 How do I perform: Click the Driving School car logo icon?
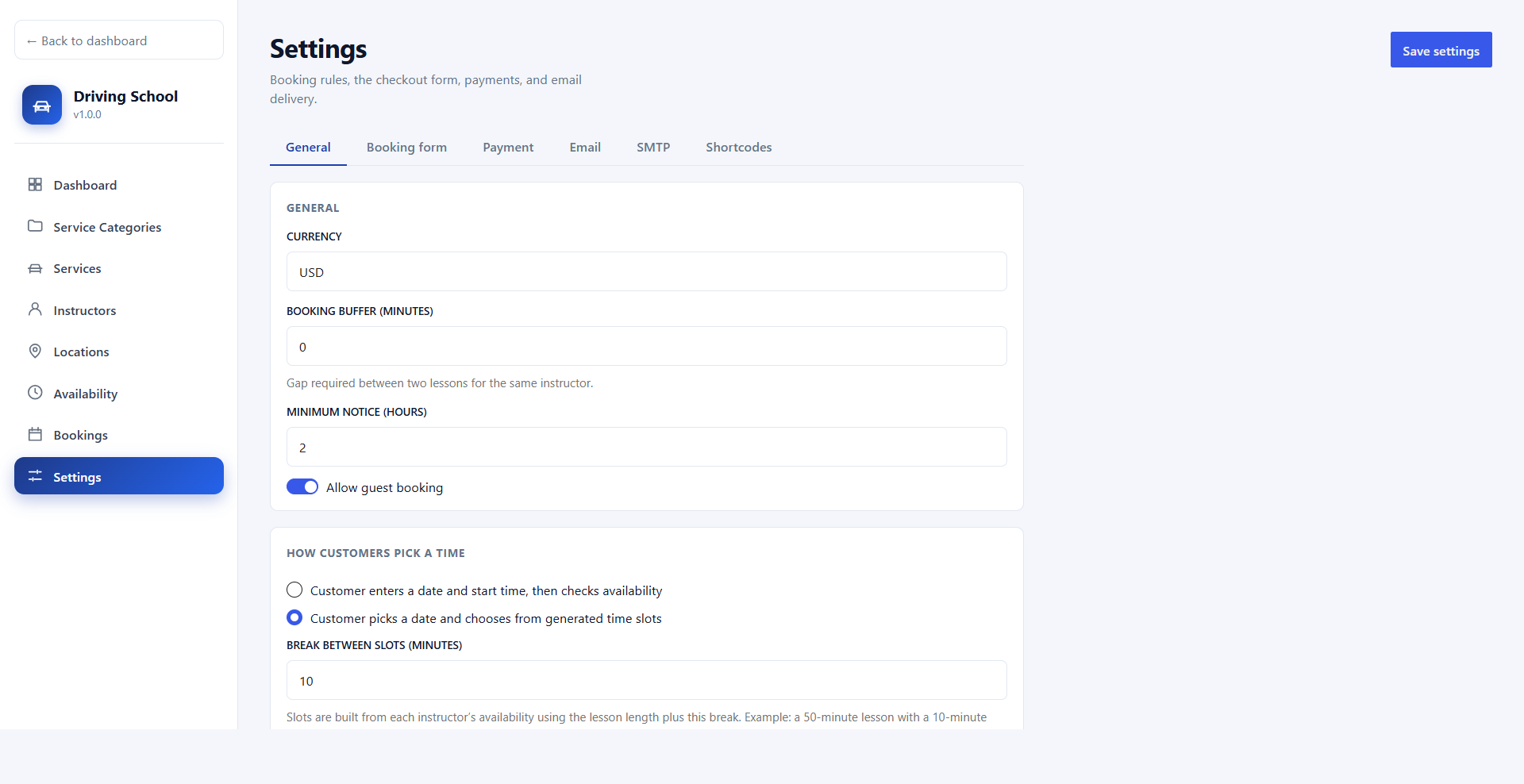click(42, 105)
